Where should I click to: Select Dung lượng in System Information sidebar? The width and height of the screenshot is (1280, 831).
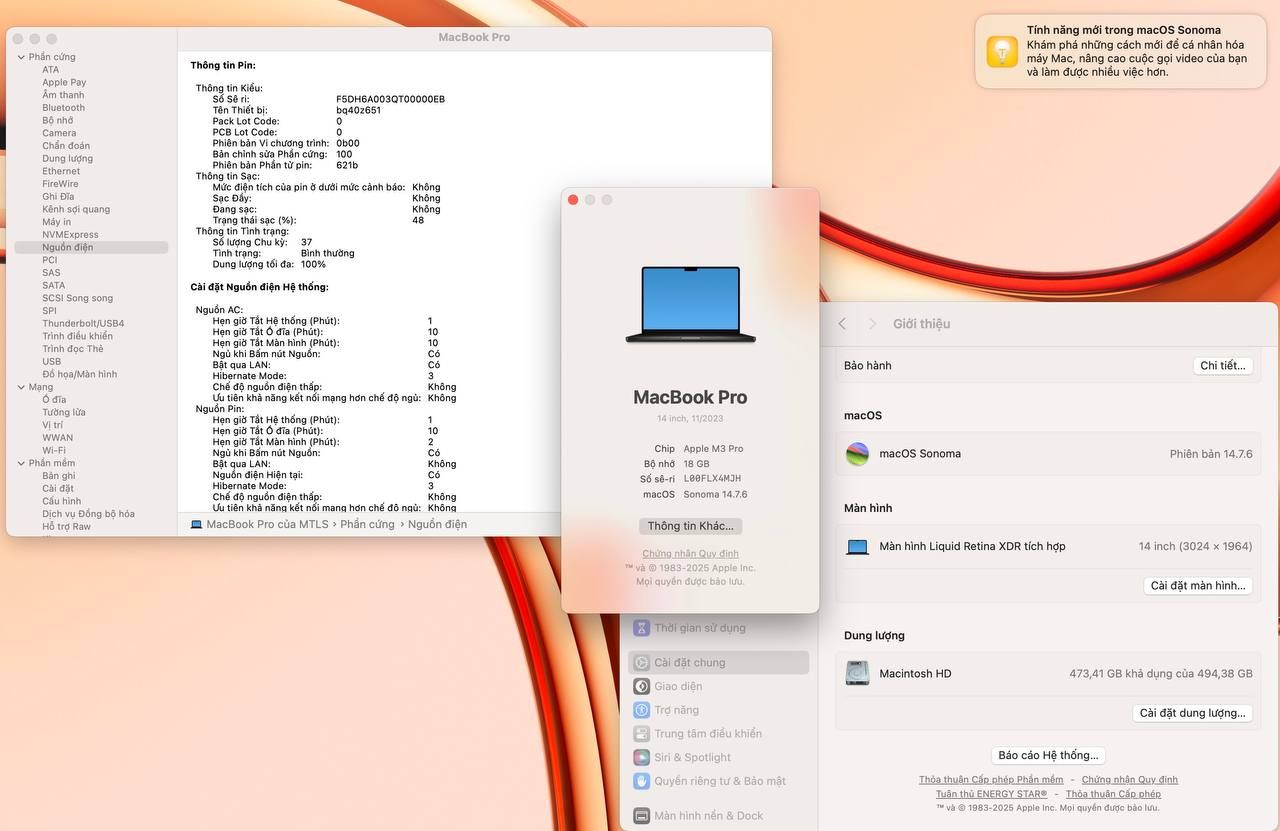click(67, 158)
